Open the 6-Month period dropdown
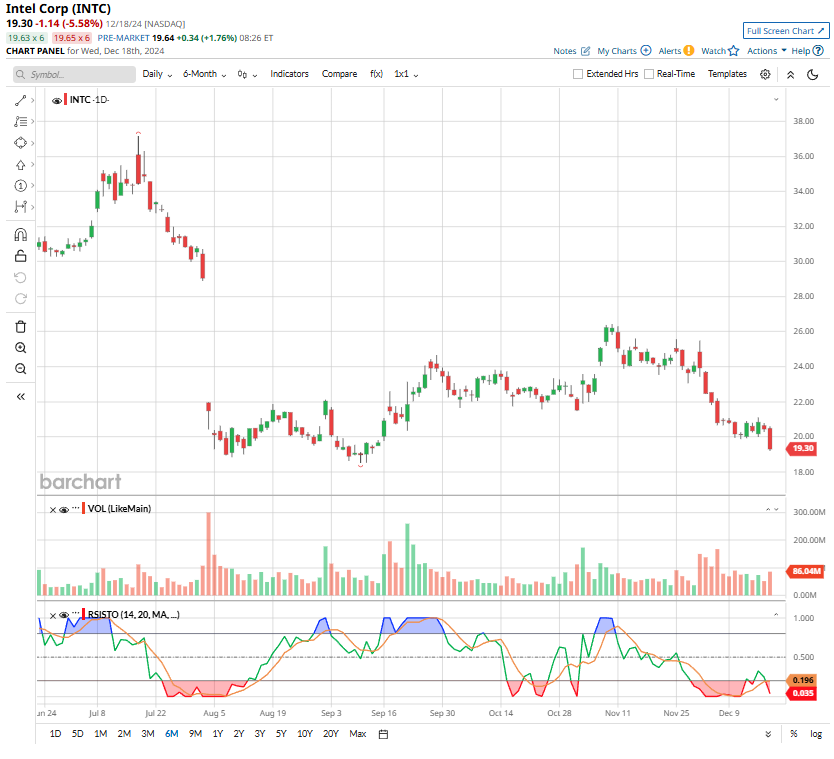This screenshot has width=834, height=759. [x=204, y=74]
